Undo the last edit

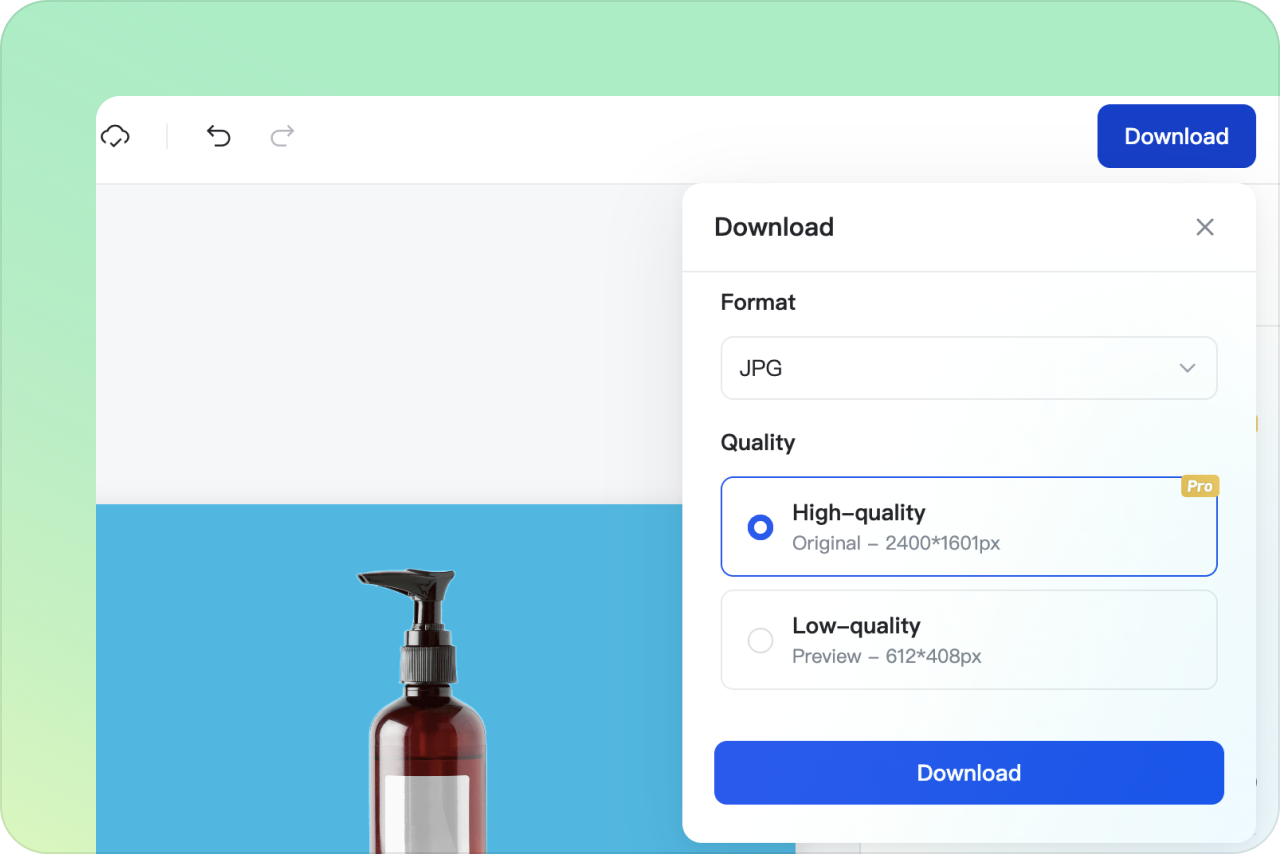tap(218, 136)
